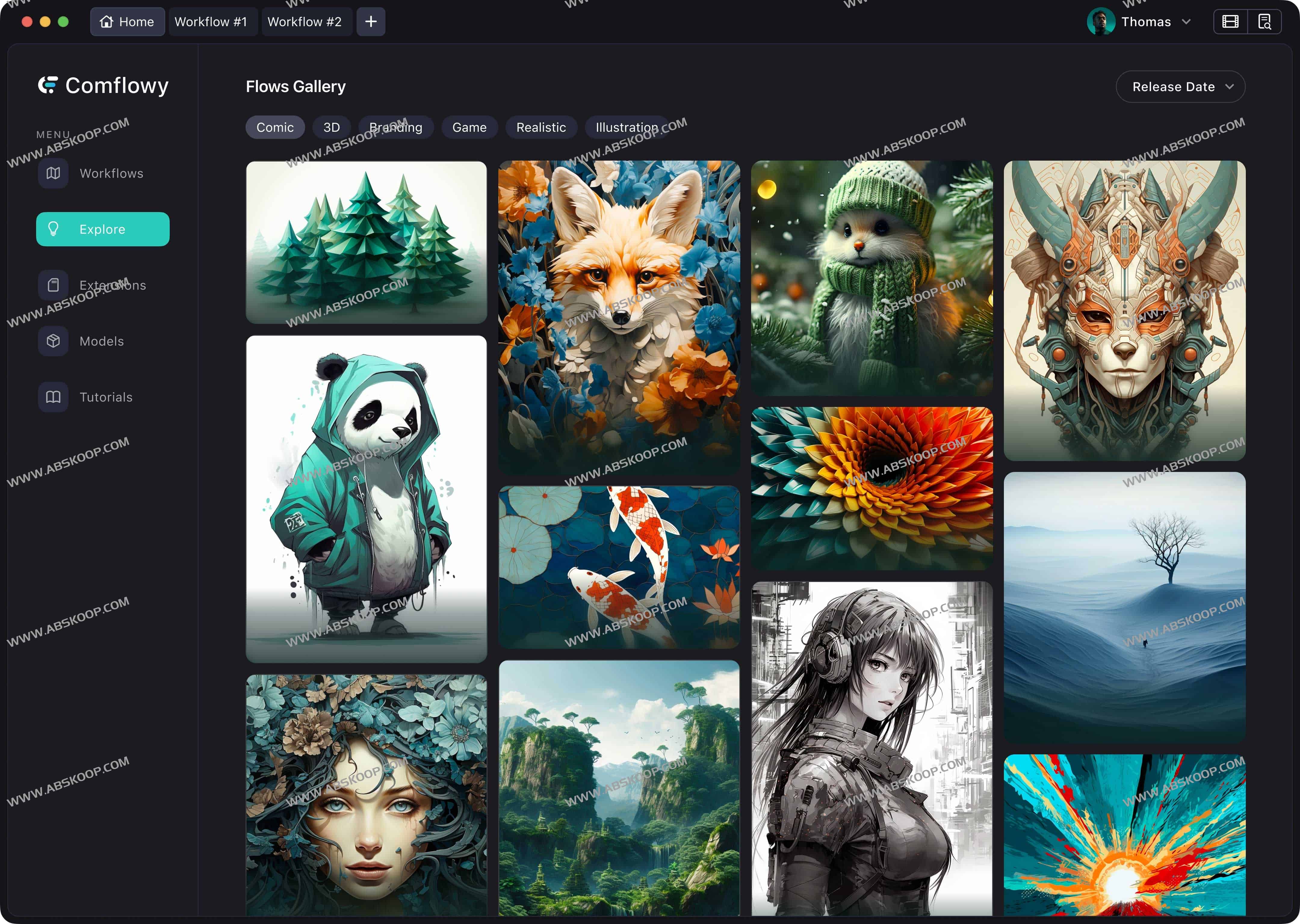Toggle the 3D category filter
Viewport: 1300px width, 924px height.
pyautogui.click(x=331, y=128)
